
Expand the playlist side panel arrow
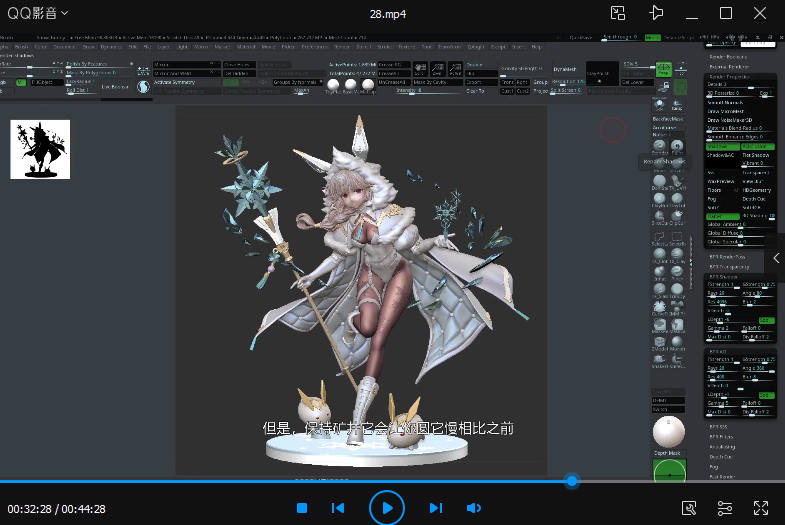coord(777,257)
